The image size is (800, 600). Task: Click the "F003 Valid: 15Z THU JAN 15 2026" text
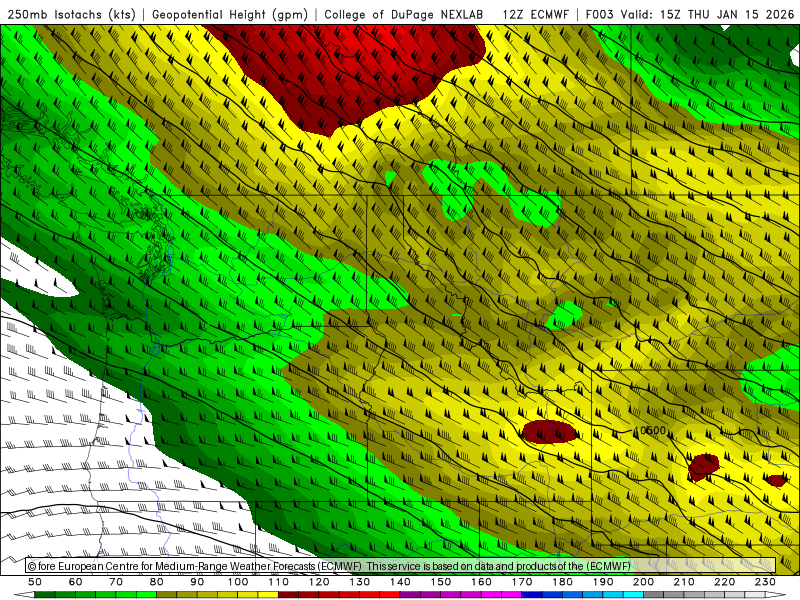(690, 14)
